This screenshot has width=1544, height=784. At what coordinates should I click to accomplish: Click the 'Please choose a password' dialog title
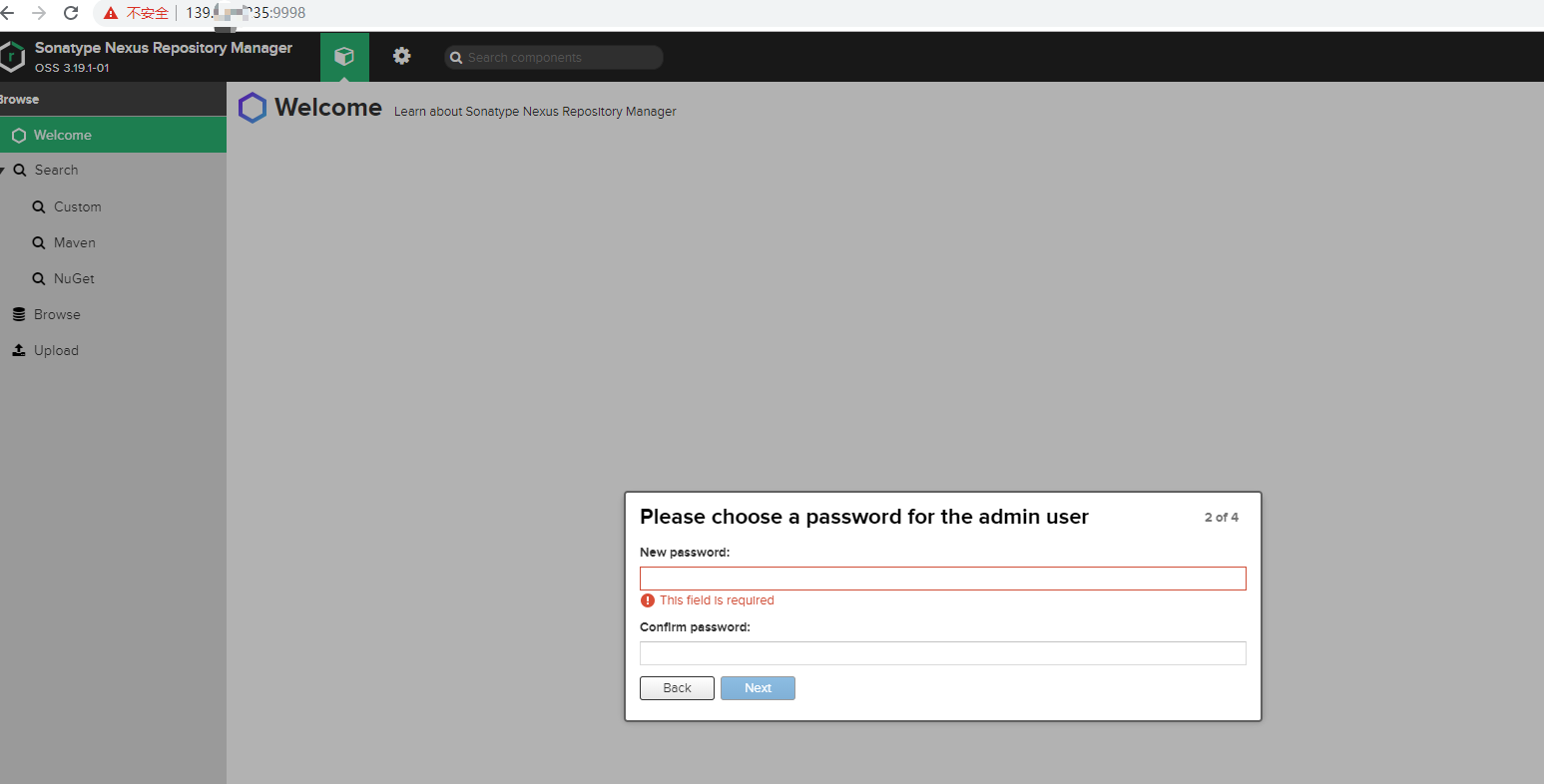point(864,517)
